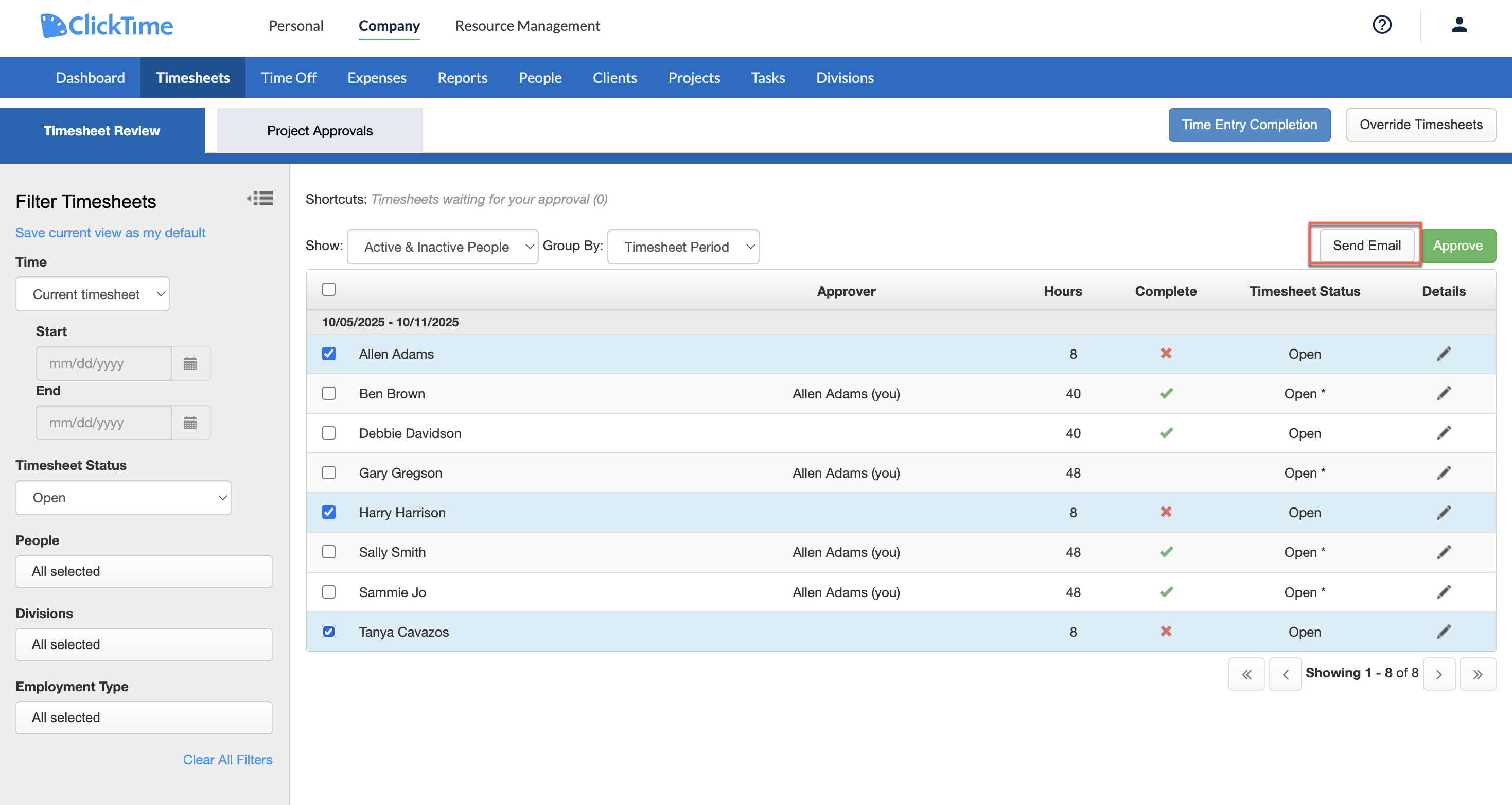Open the Timesheet Status filter dropdown
The height and width of the screenshot is (805, 1512).
pyautogui.click(x=124, y=498)
